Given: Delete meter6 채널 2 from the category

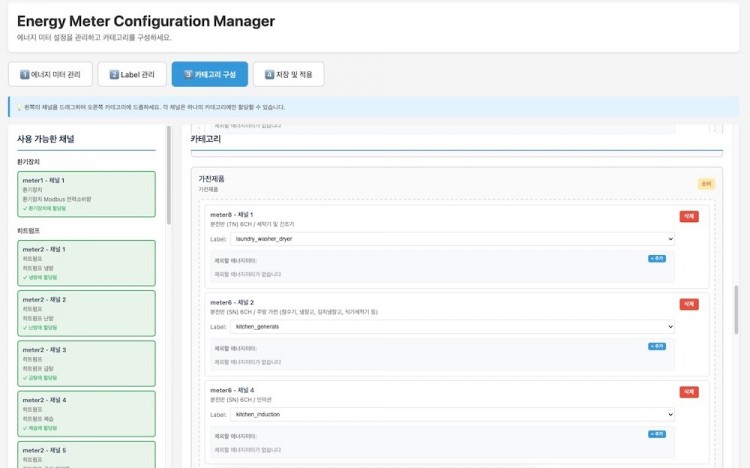Looking at the screenshot, I should coord(689,304).
